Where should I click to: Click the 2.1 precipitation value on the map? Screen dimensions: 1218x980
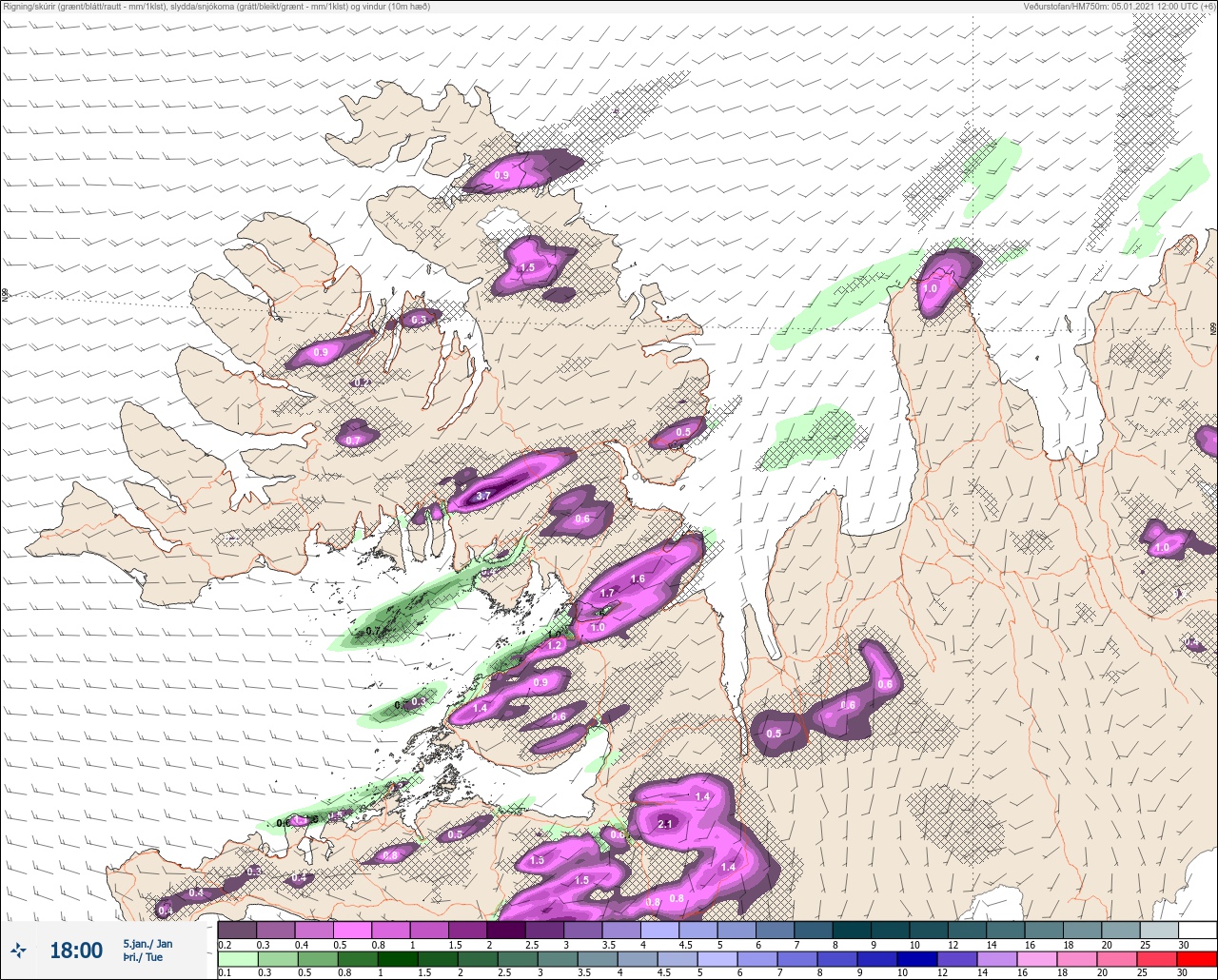pos(666,824)
